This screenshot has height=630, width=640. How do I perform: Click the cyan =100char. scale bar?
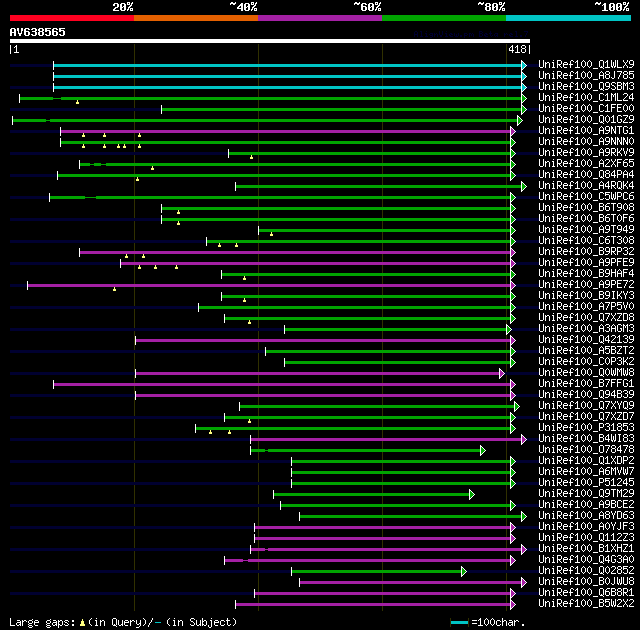click(459, 623)
